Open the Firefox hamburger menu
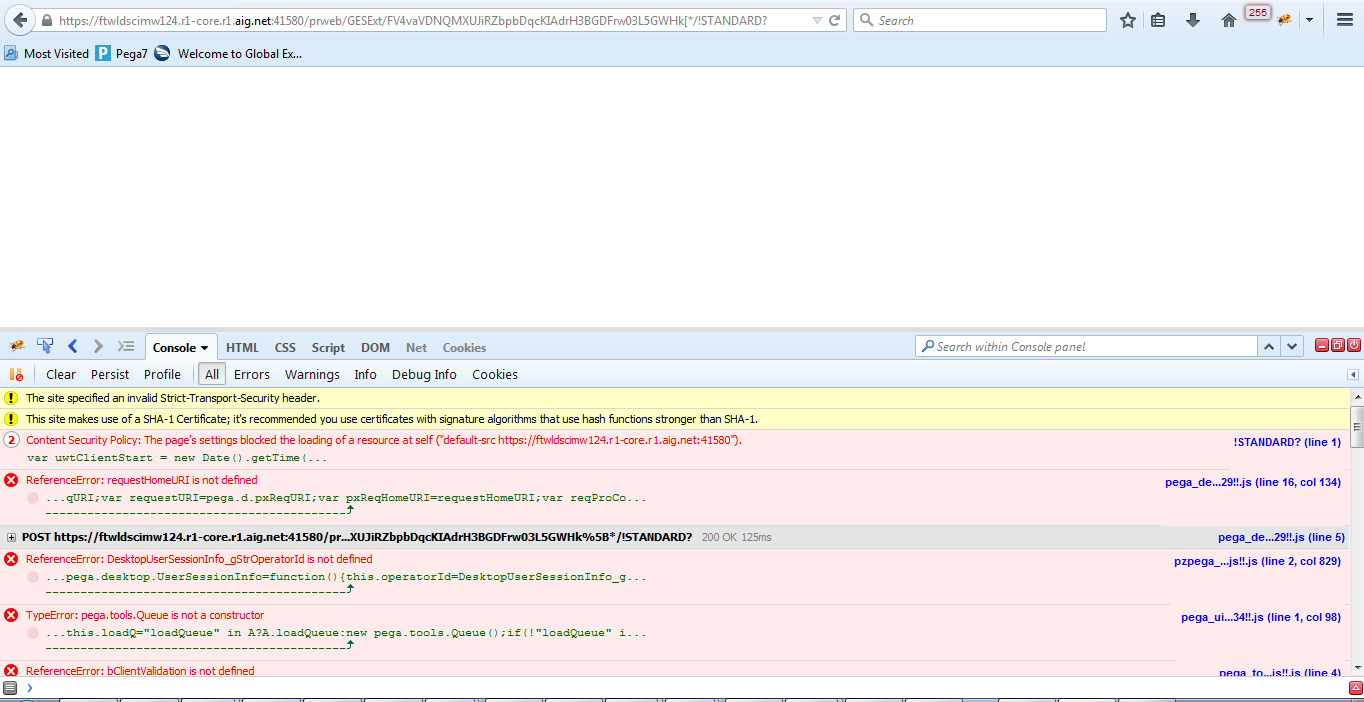Screen dimensions: 1364x702 (1345, 20)
